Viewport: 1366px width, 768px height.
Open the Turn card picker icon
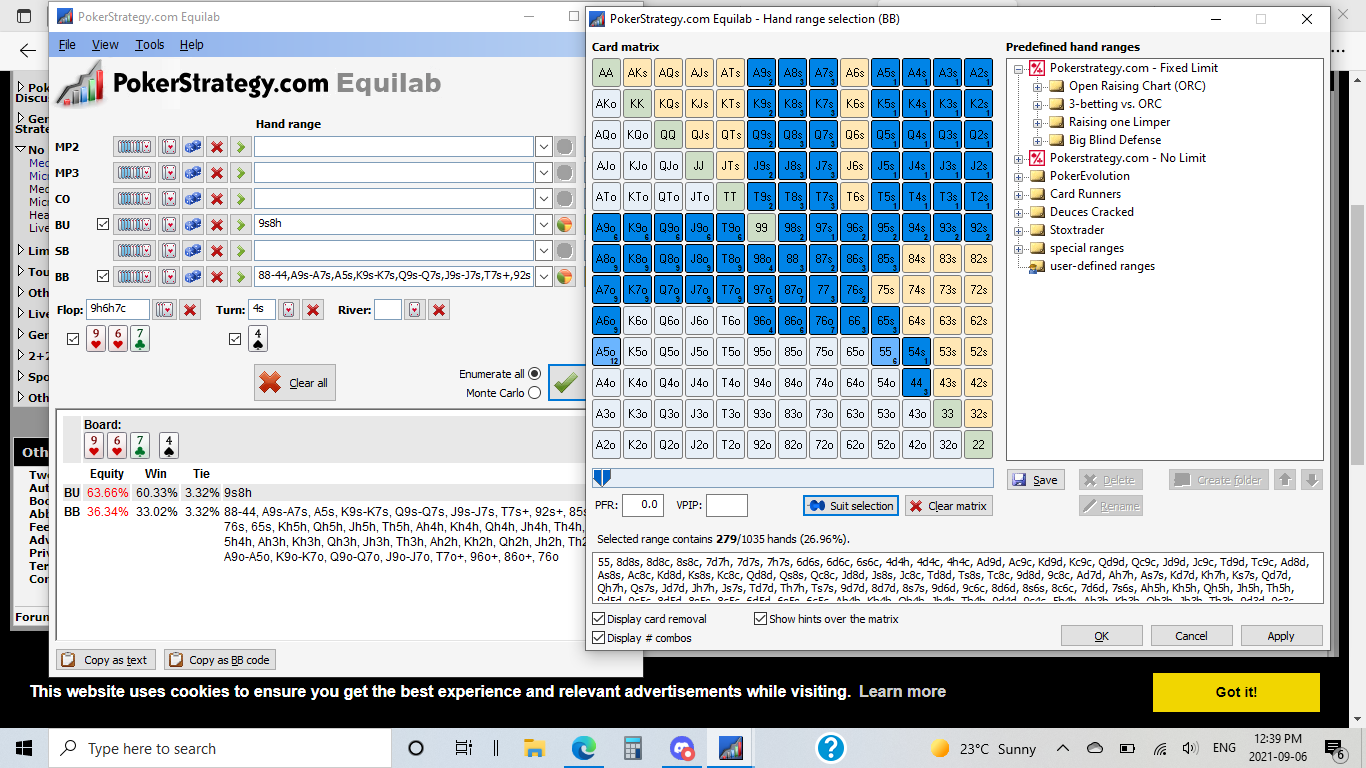click(289, 310)
